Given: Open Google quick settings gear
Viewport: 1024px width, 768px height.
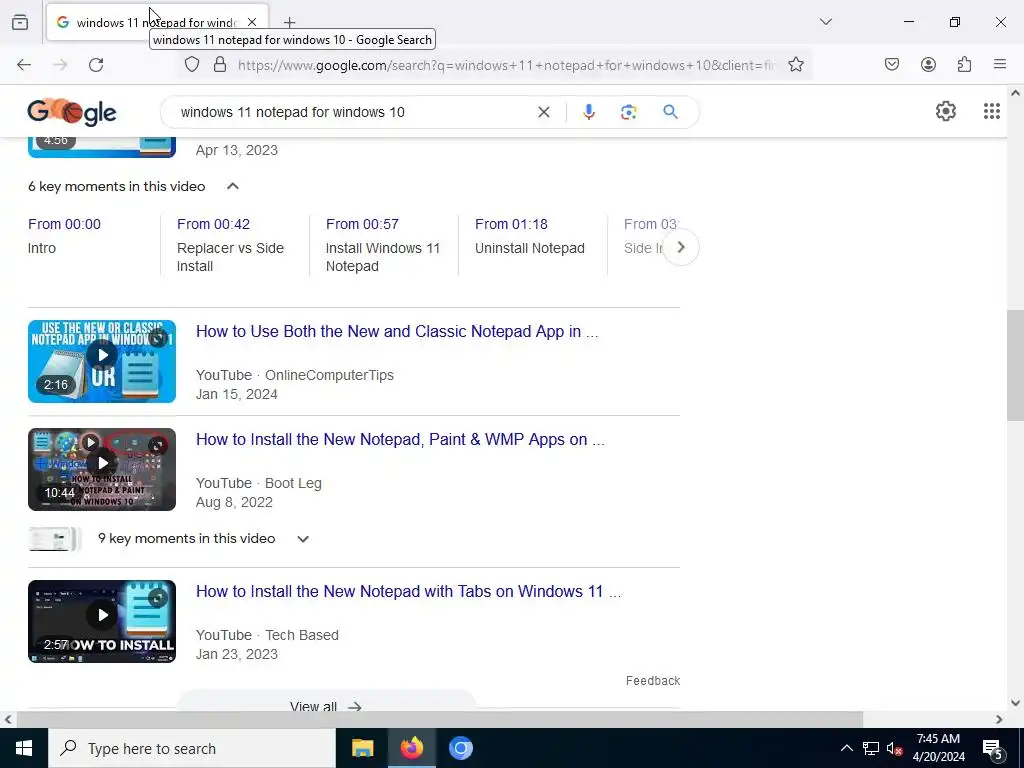Looking at the screenshot, I should click(x=946, y=112).
